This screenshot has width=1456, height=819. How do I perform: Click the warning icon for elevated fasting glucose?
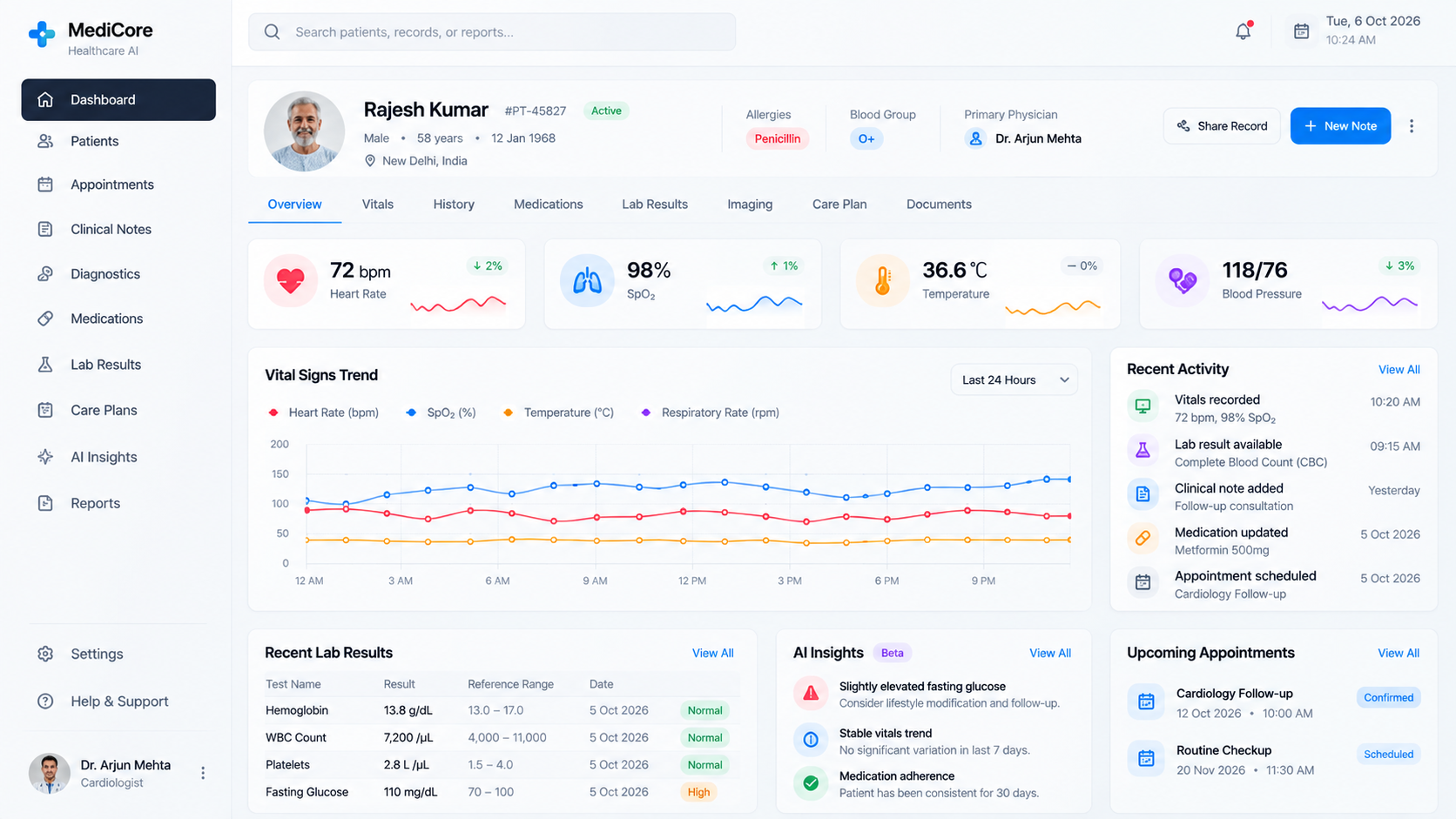tap(811, 694)
